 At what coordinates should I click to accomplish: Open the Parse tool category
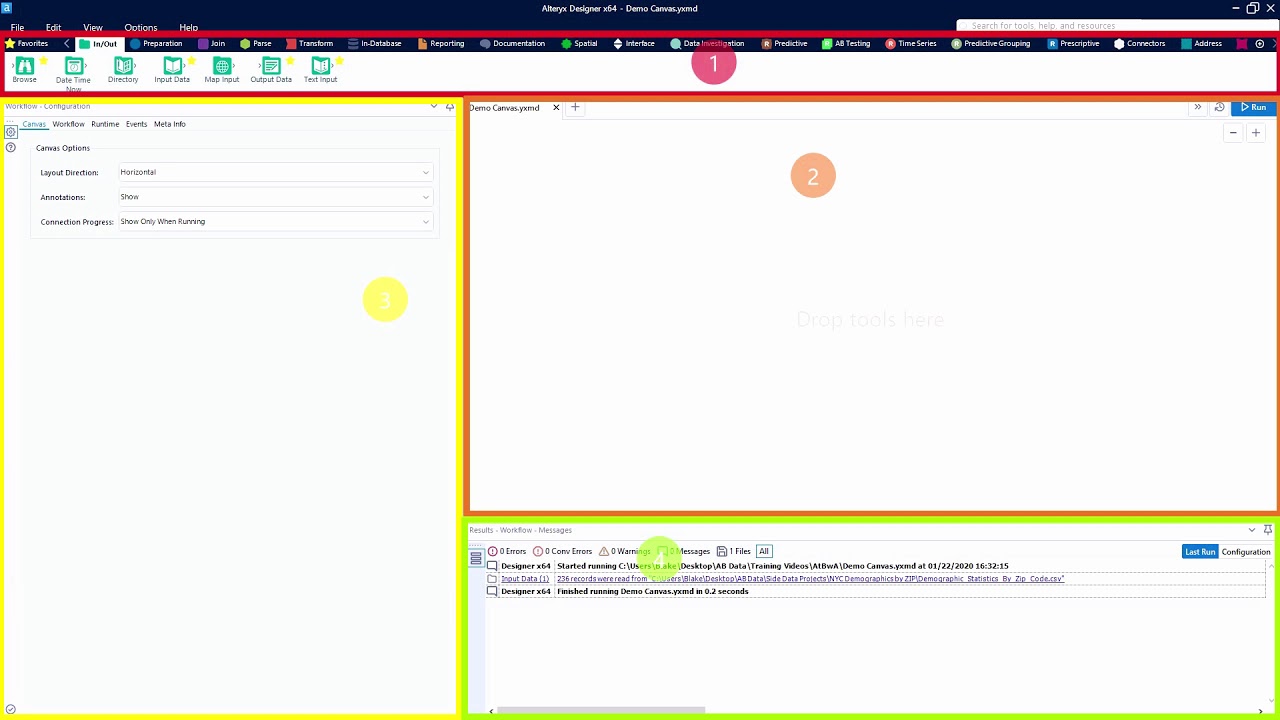[256, 43]
